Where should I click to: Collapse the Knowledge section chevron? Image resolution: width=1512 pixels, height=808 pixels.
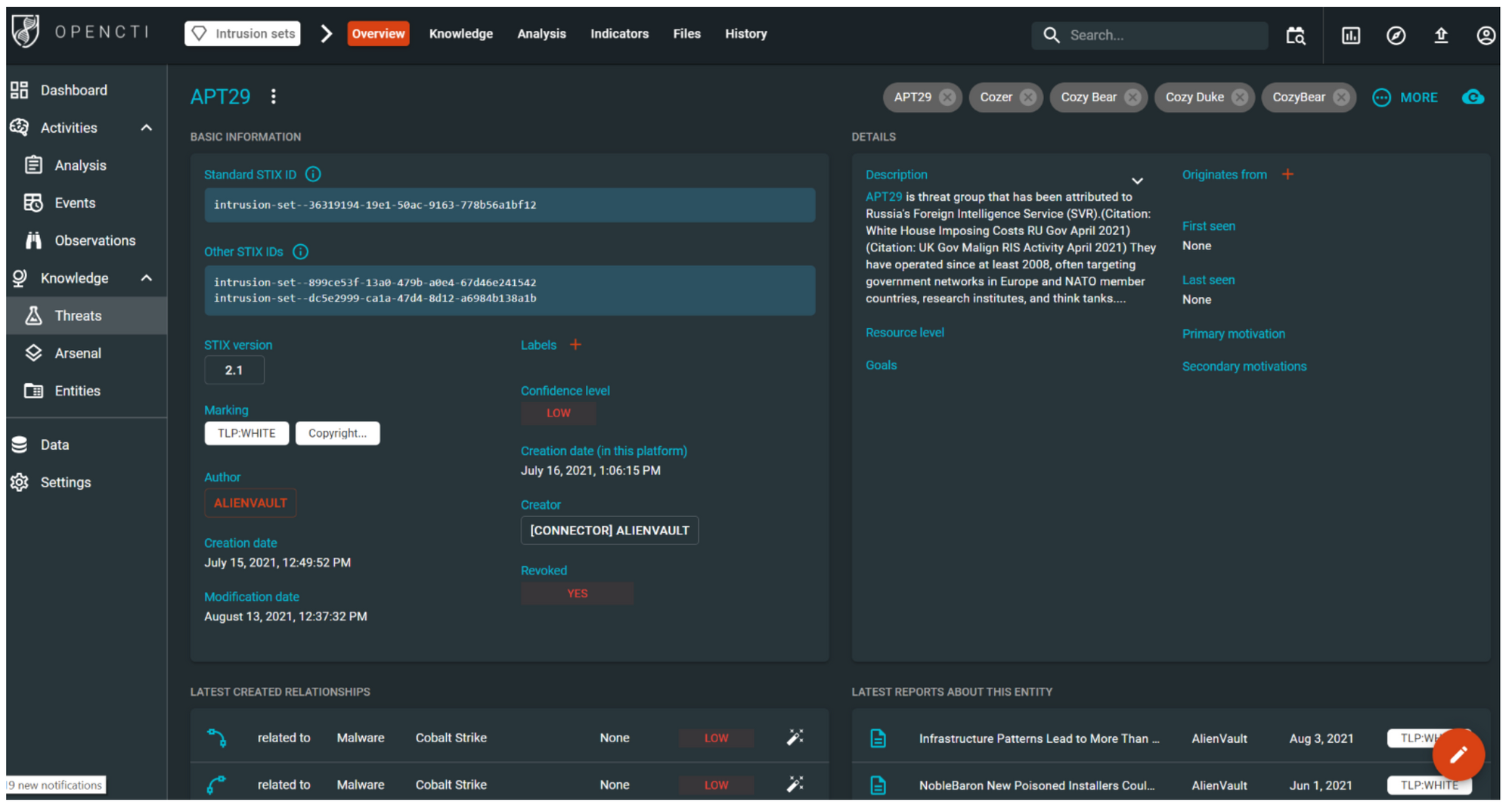click(147, 278)
